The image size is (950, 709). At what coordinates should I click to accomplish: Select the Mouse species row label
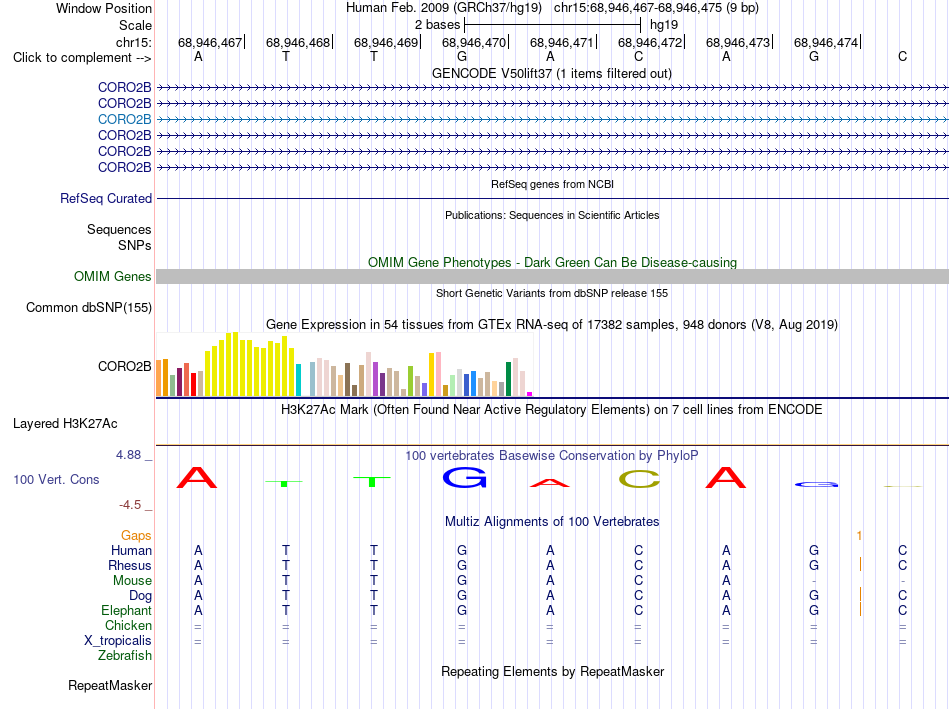click(132, 581)
